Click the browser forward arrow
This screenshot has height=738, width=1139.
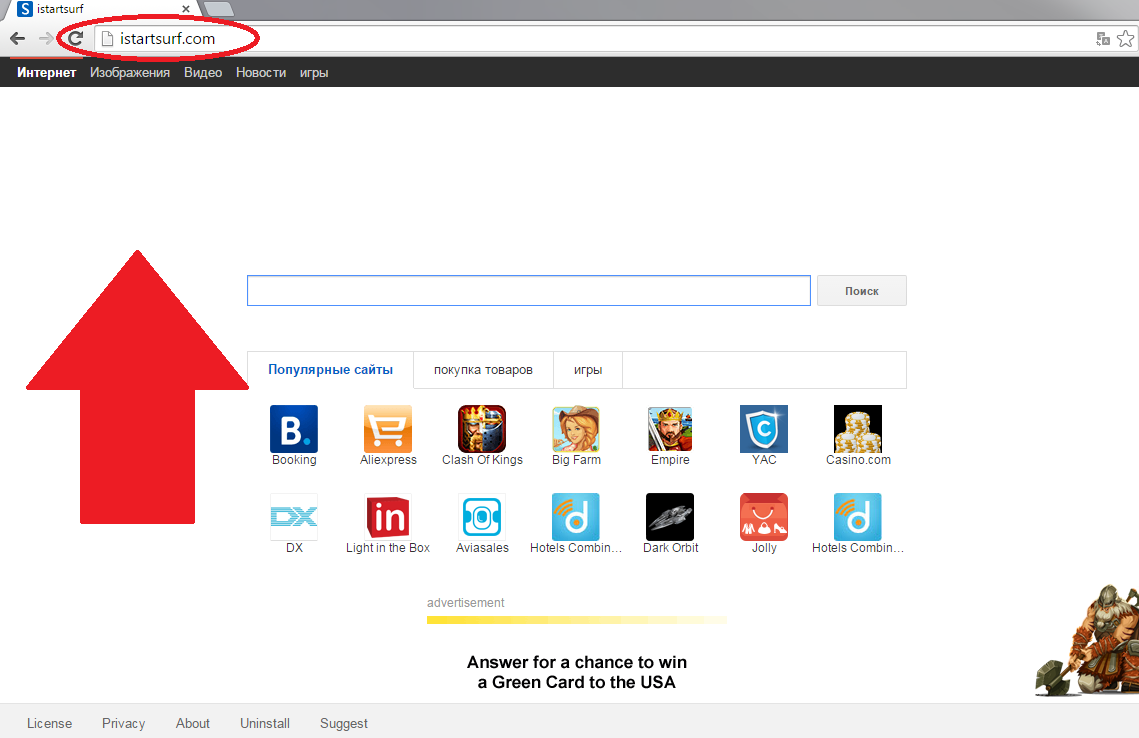(x=46, y=38)
